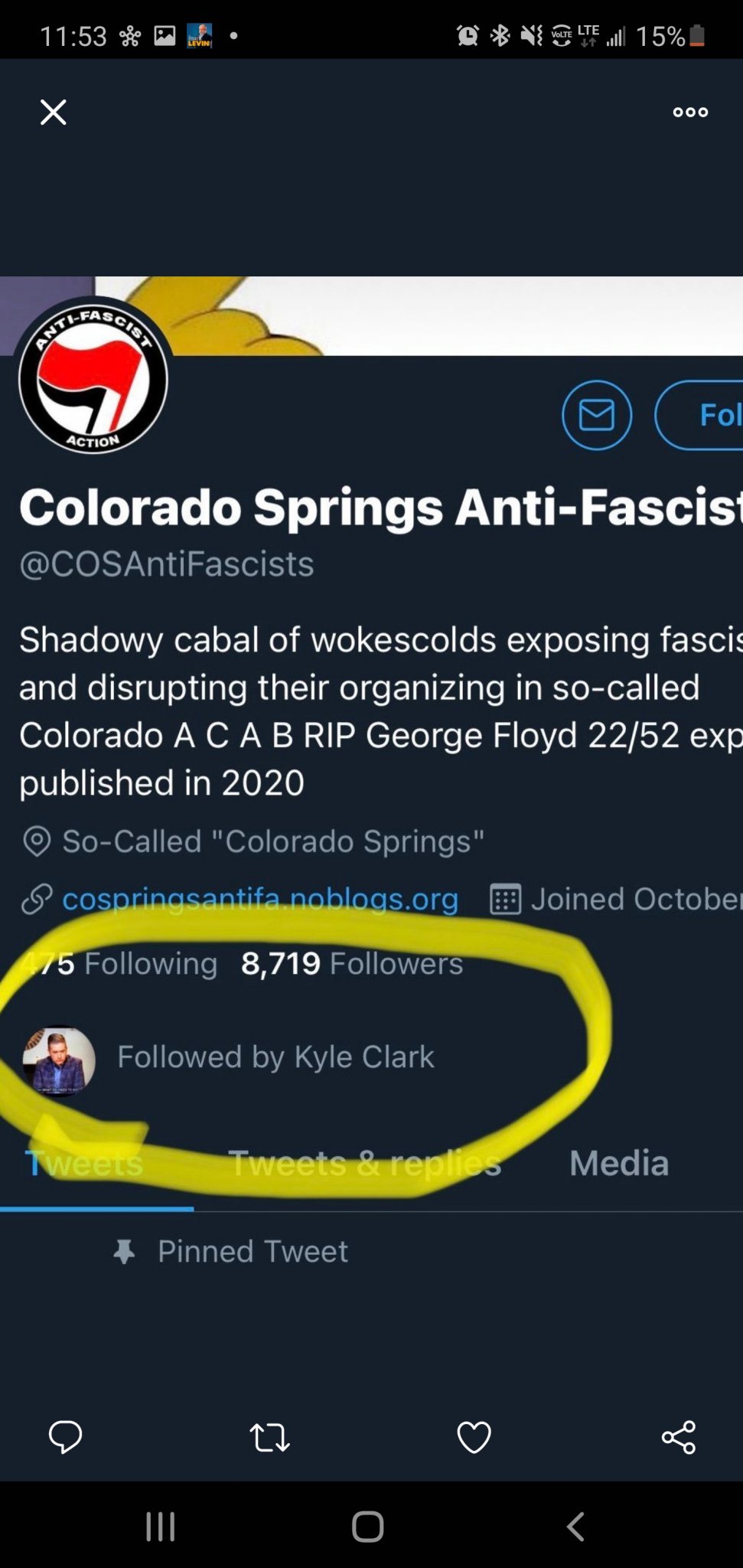743x1568 pixels.
Task: Switch to Tweets & replies tab
Action: (364, 1164)
